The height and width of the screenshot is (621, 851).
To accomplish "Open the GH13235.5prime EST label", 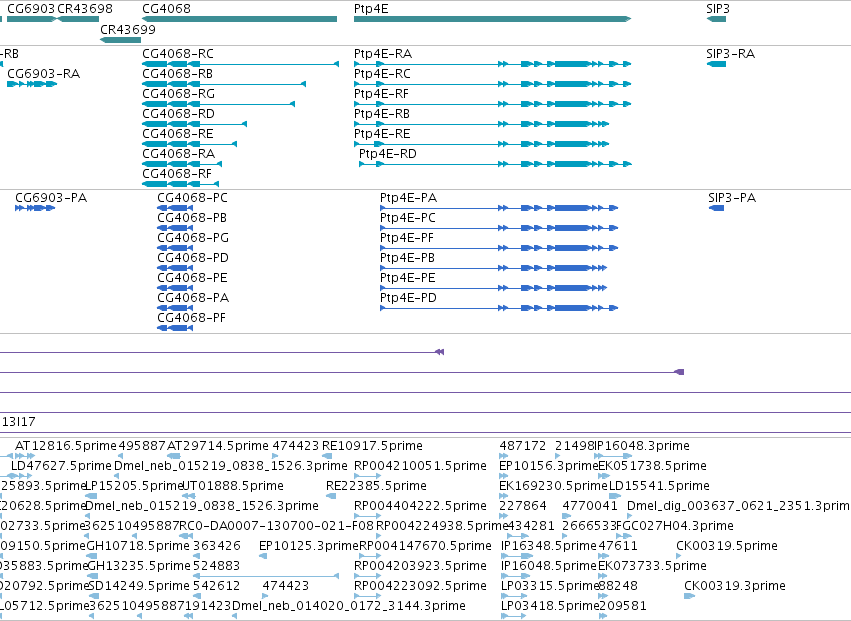I will (139, 566).
